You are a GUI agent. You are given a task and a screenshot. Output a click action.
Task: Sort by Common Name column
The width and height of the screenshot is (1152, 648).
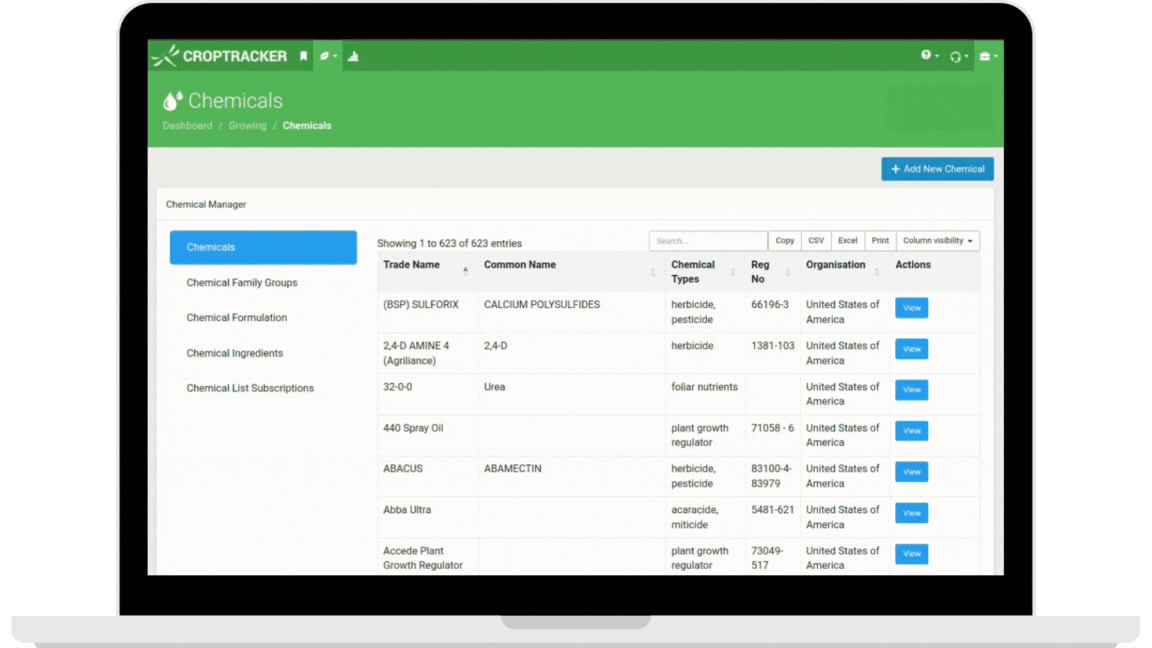[x=571, y=272]
